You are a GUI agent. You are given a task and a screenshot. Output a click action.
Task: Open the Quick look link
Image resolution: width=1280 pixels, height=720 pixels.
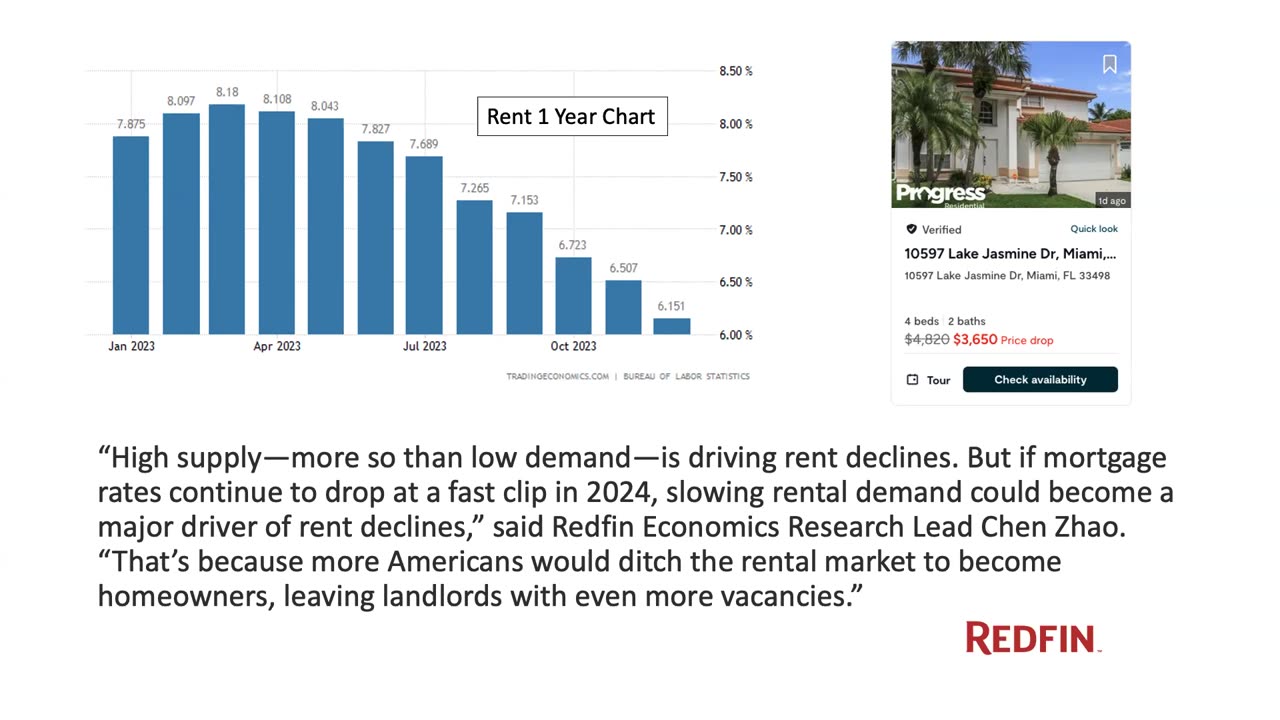pos(1094,229)
